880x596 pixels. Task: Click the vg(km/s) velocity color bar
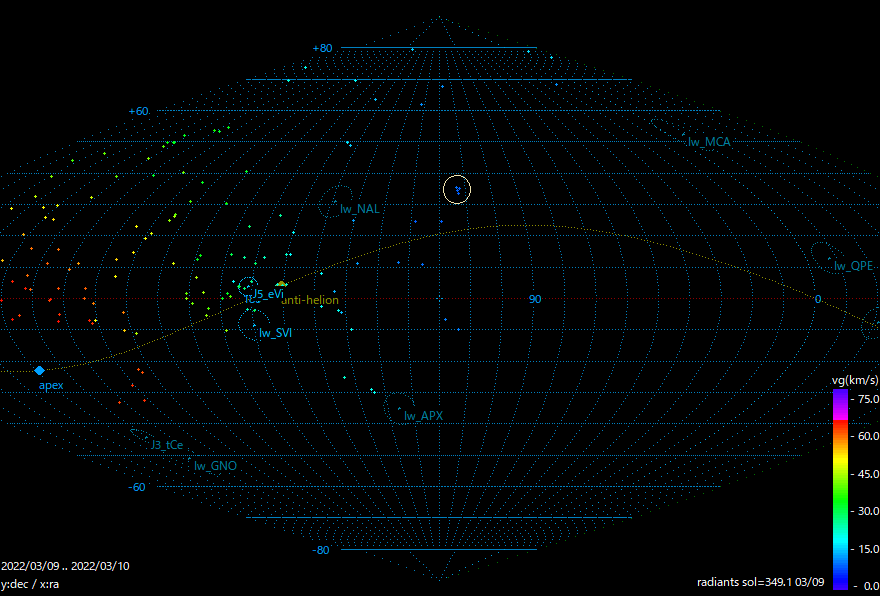840,488
